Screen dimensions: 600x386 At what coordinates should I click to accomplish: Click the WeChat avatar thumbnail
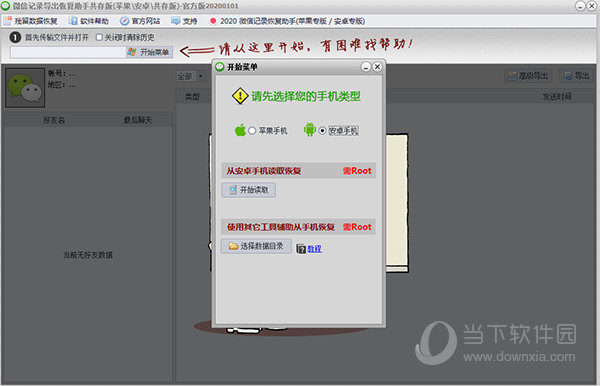[25, 88]
